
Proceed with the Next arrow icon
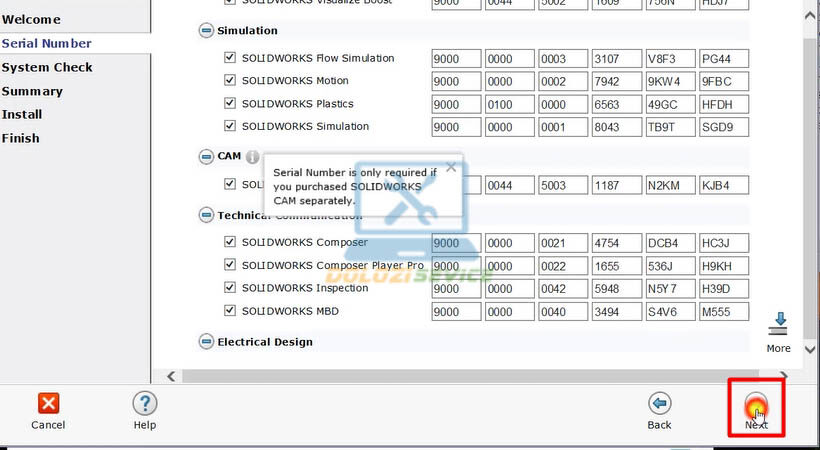(756, 404)
